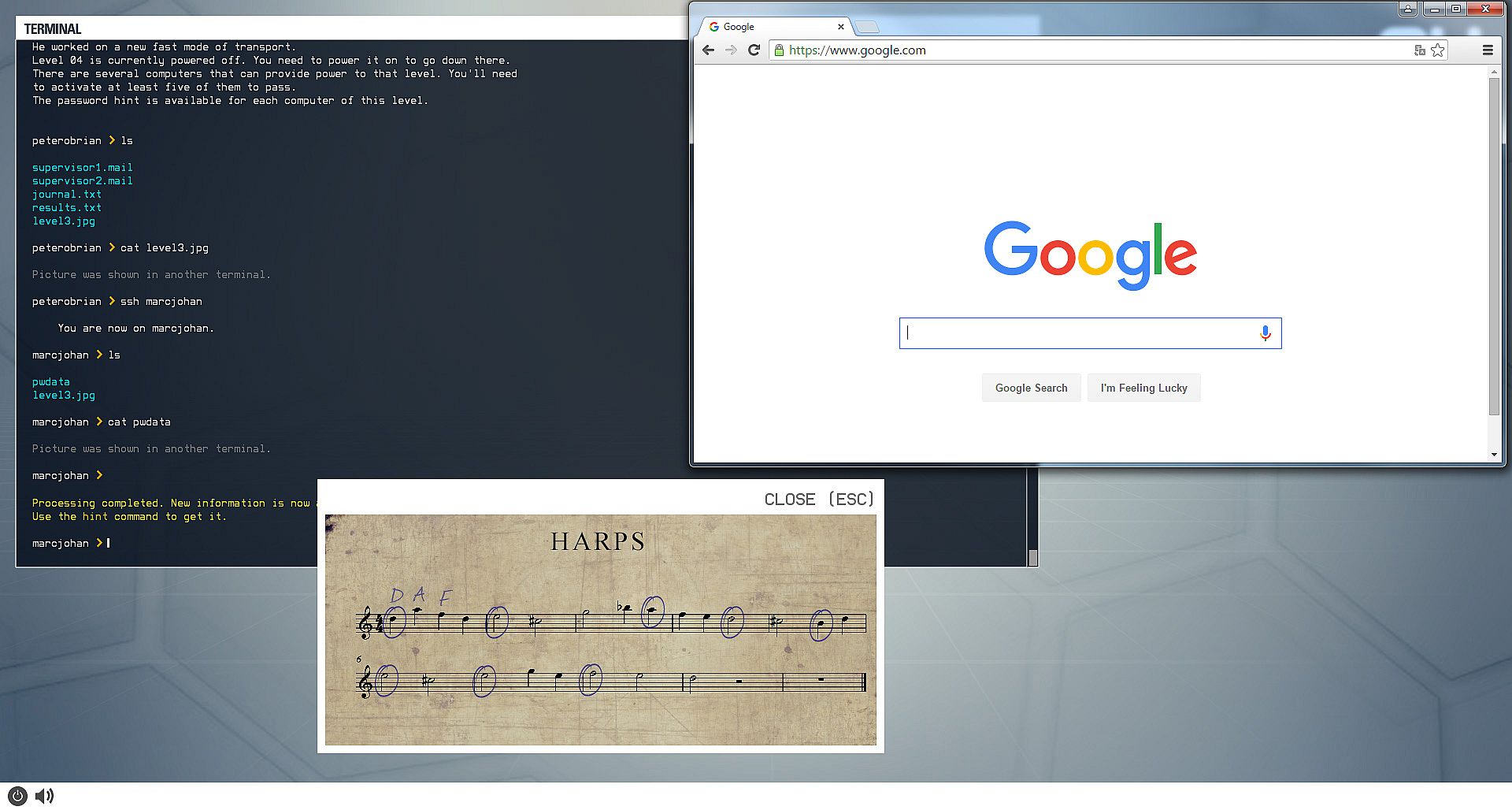1512x810 pixels.
Task: Click the green padlock security icon
Action: pos(779,50)
